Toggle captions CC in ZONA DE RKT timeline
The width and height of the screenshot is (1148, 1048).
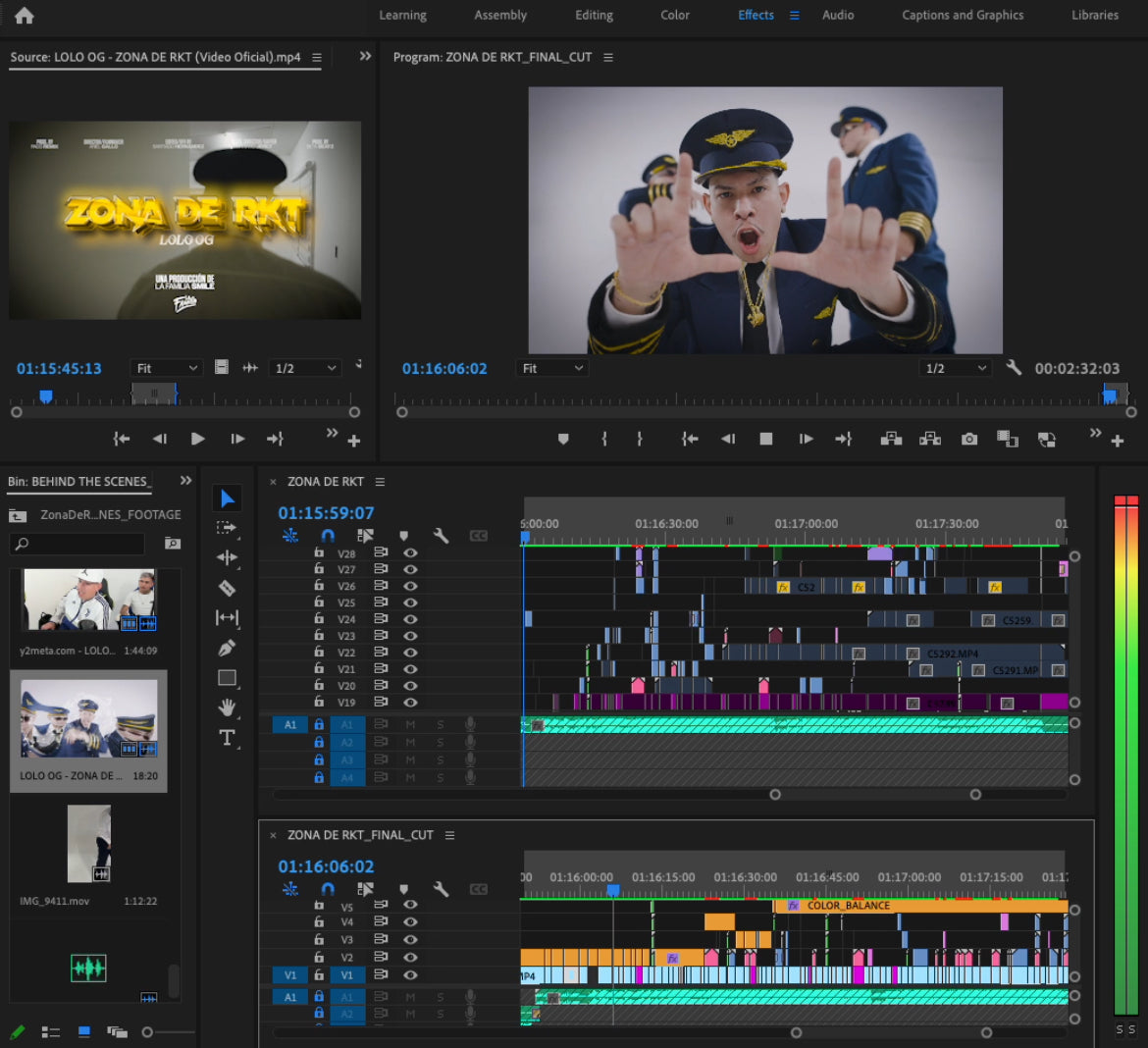point(478,536)
